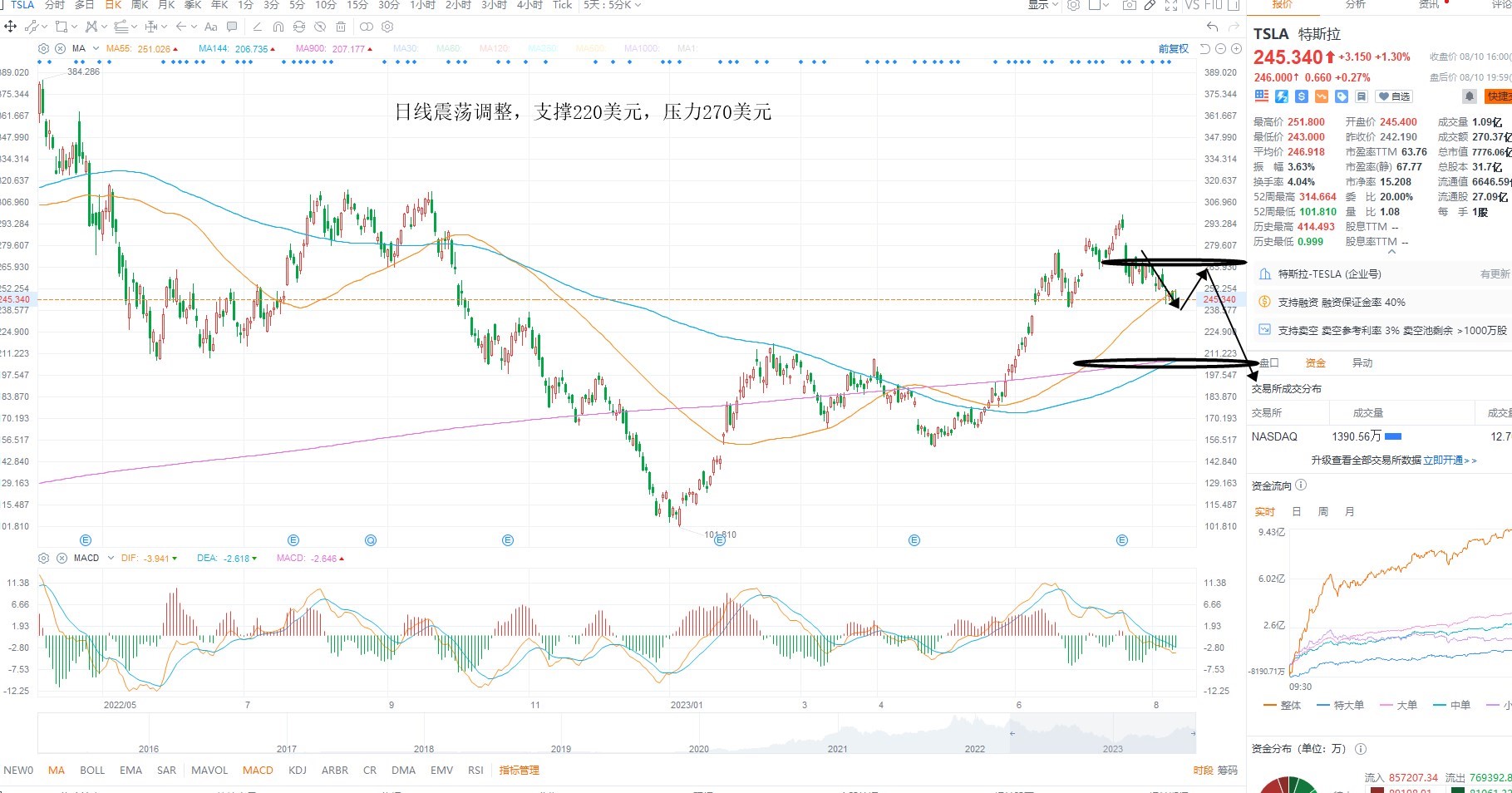Screen dimensions: 1512x793
Task: Remove the MA indicator from chart
Action: (61, 48)
